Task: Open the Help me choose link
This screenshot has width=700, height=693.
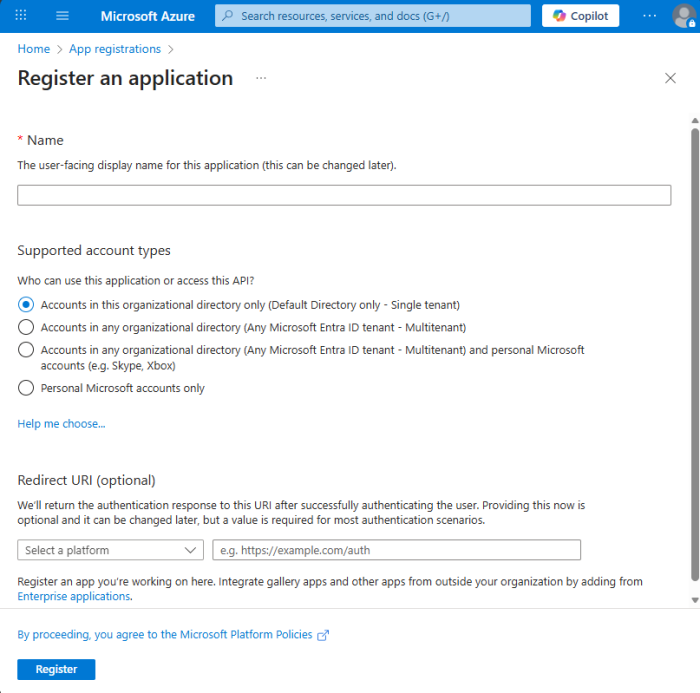Action: click(61, 424)
